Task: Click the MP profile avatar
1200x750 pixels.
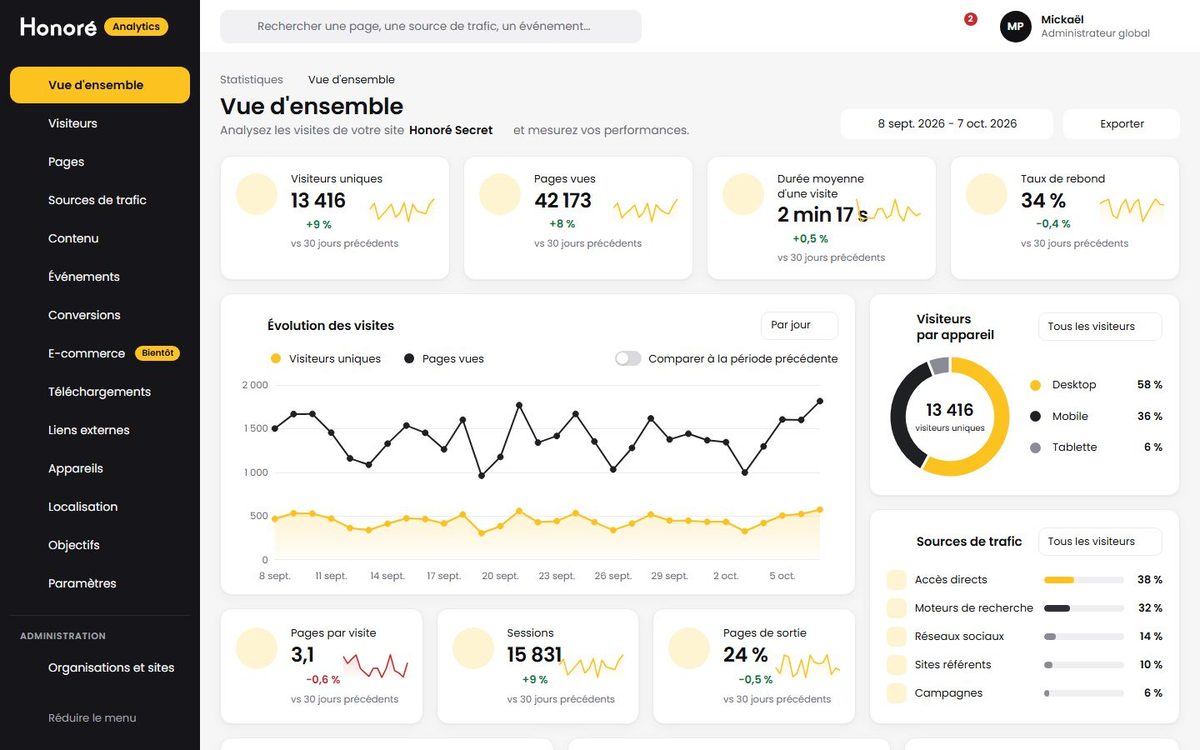Action: pos(1015,27)
